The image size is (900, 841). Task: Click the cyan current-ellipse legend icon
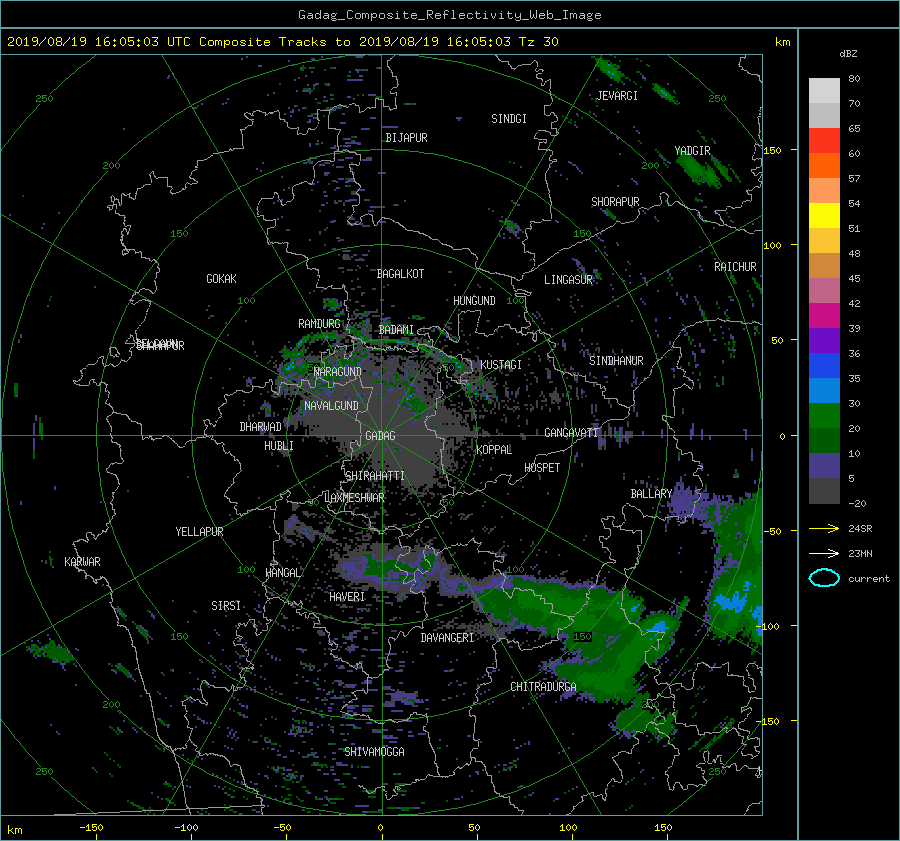point(824,578)
